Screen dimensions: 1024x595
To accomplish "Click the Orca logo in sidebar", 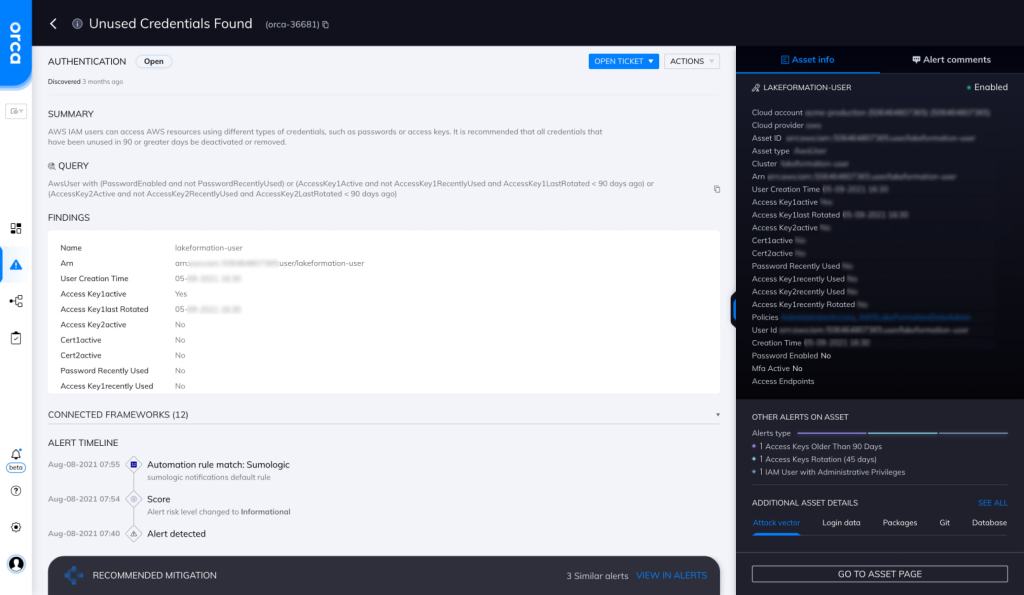I will point(15,42).
